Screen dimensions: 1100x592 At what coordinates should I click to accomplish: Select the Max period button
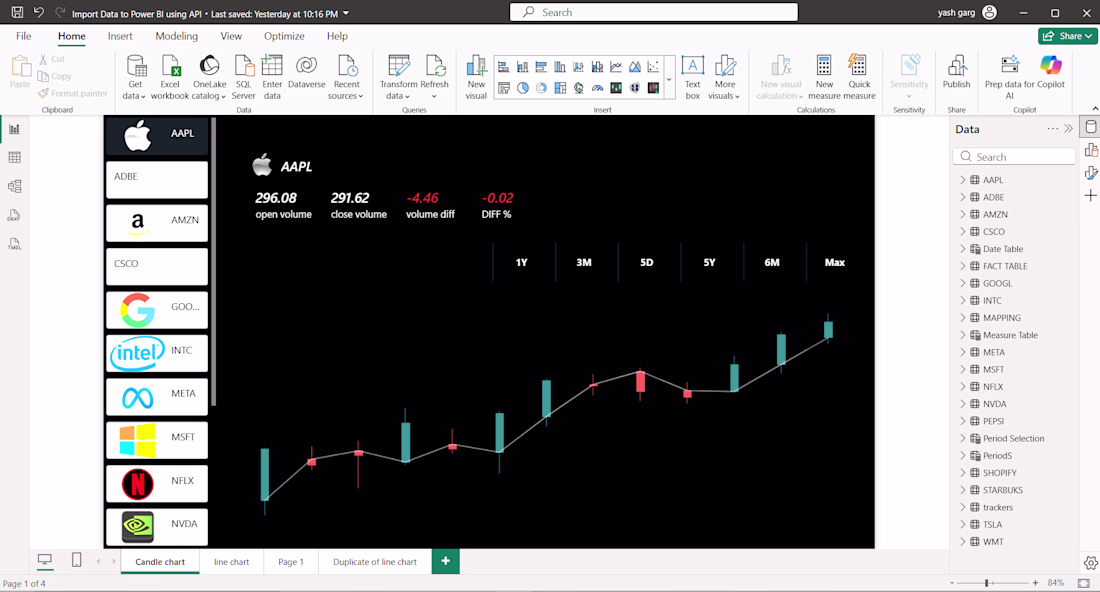click(834, 262)
